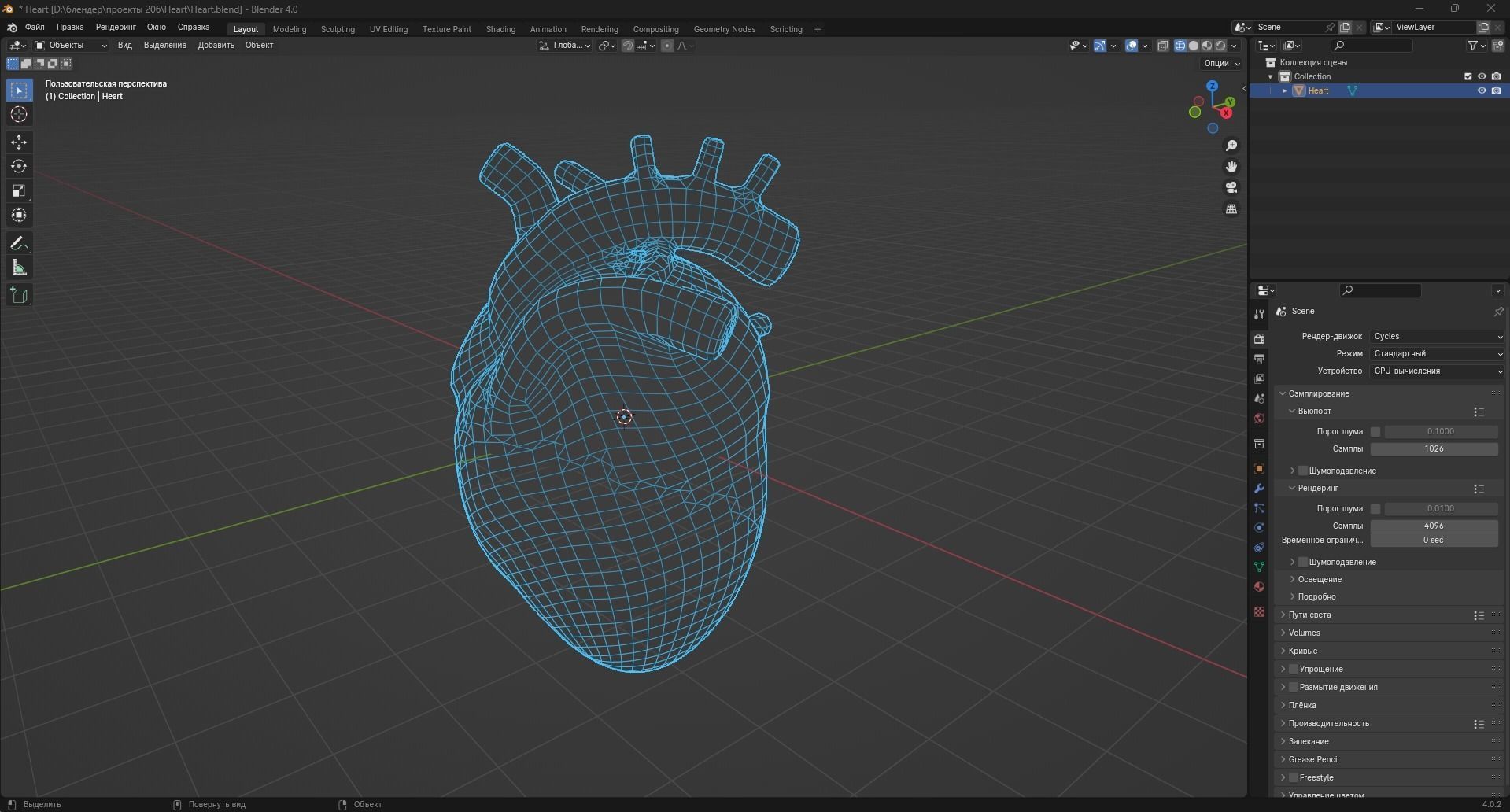
Task: Select the Scale tool
Action: pos(19,191)
